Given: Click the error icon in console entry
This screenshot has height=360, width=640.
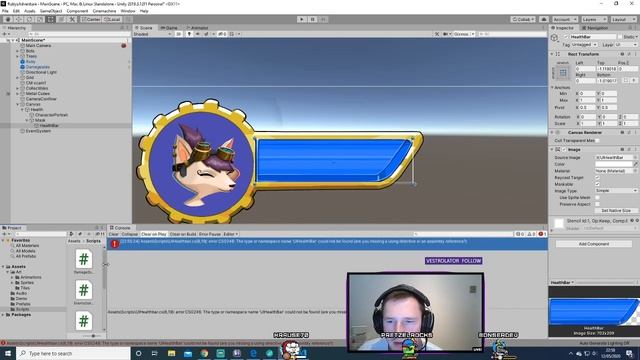Looking at the screenshot, I should (x=115, y=244).
